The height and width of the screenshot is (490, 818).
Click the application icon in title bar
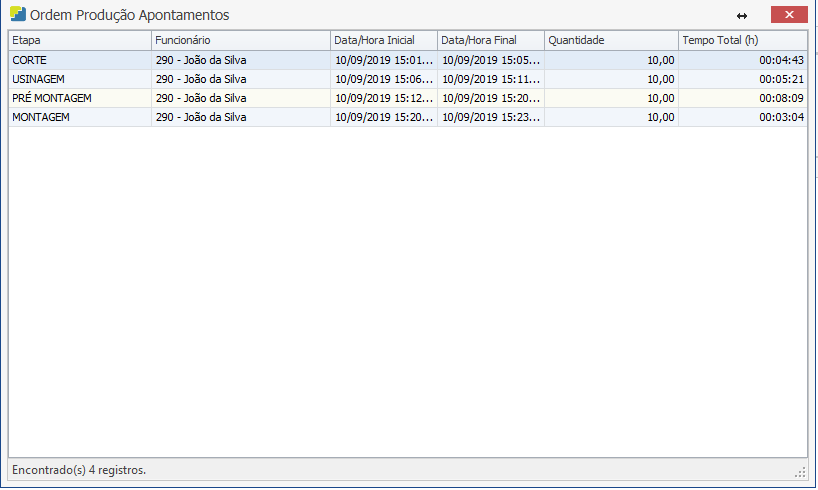17,15
